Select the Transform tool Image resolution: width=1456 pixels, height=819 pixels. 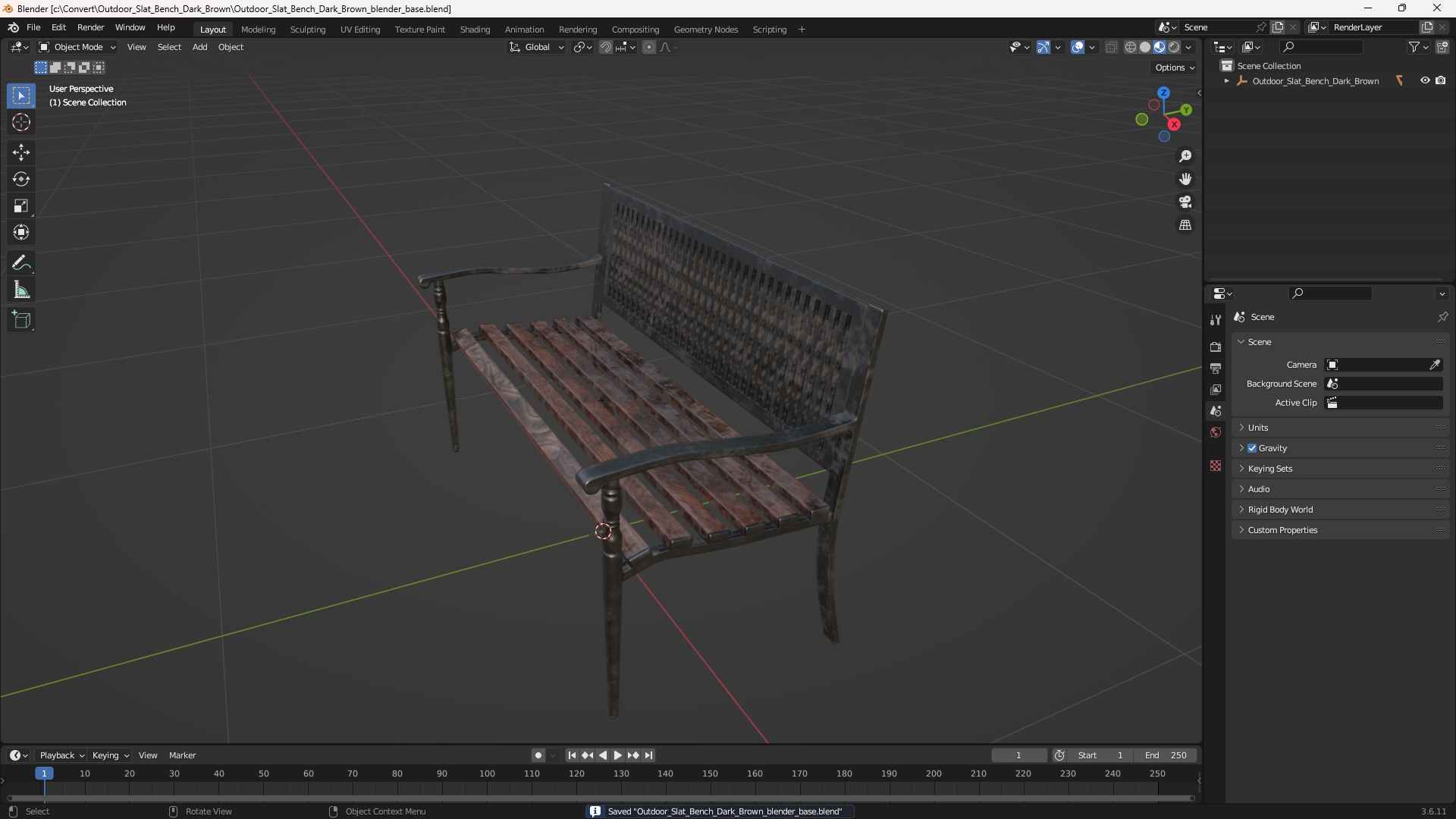click(x=21, y=232)
